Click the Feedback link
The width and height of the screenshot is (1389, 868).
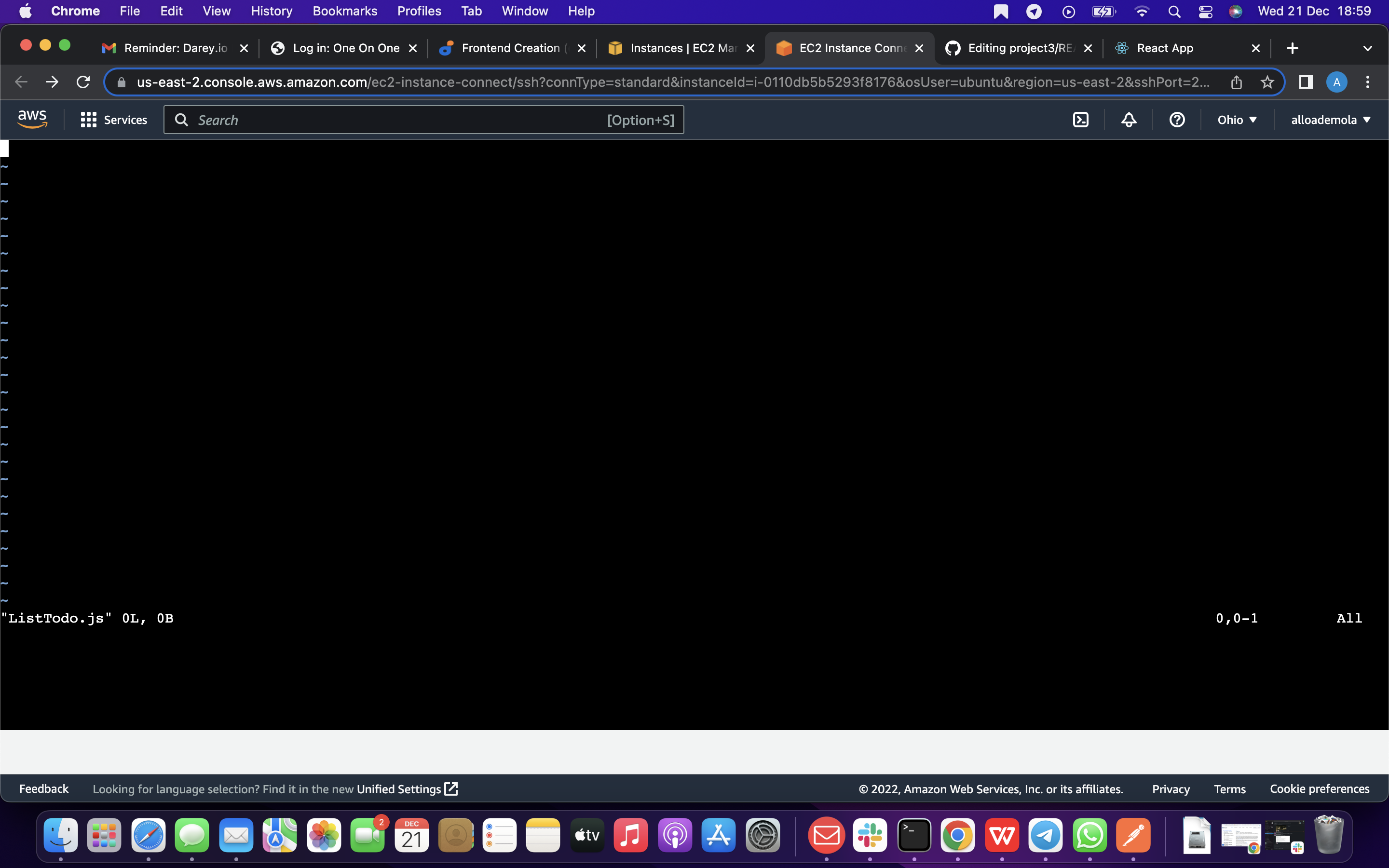tap(43, 788)
